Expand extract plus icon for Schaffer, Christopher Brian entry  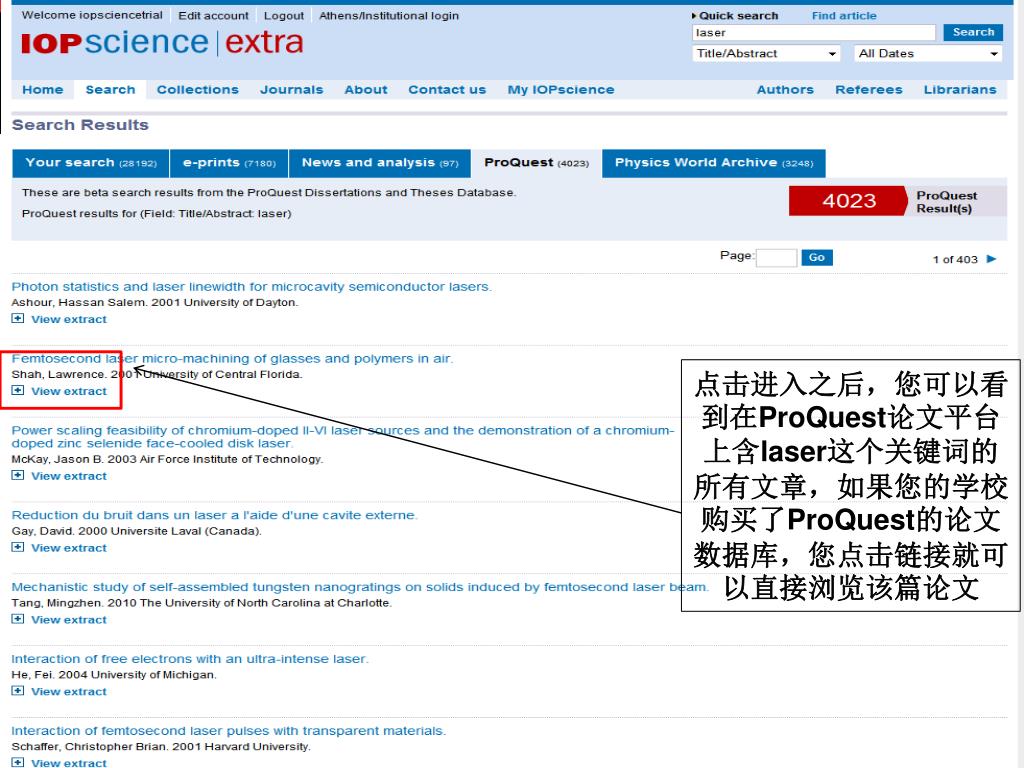pos(18,762)
